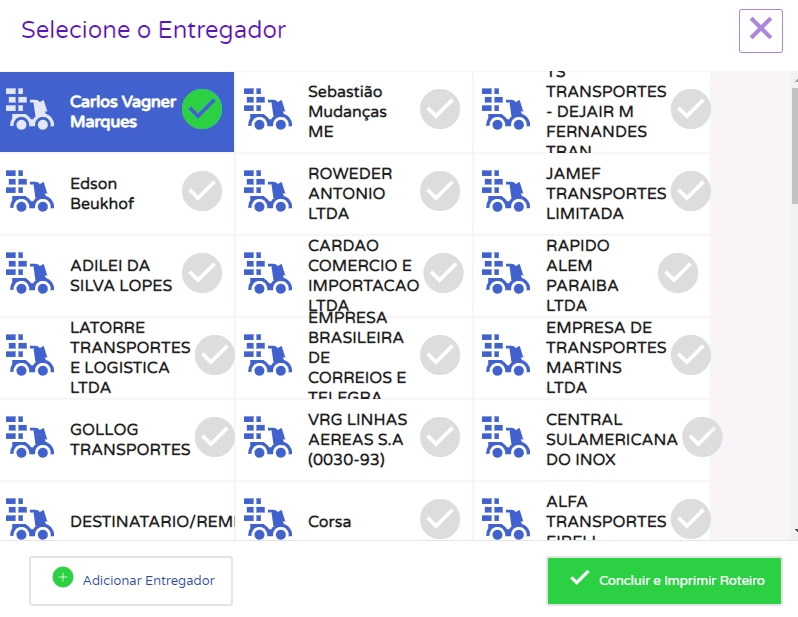
Task: Select the DESTINATARIO/REMETENTE entry
Action: (x=150, y=521)
